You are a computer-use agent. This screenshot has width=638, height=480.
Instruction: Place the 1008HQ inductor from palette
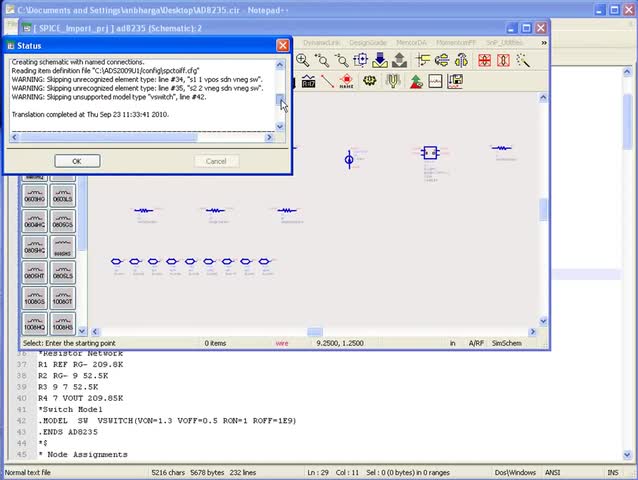pyautogui.click(x=35, y=323)
